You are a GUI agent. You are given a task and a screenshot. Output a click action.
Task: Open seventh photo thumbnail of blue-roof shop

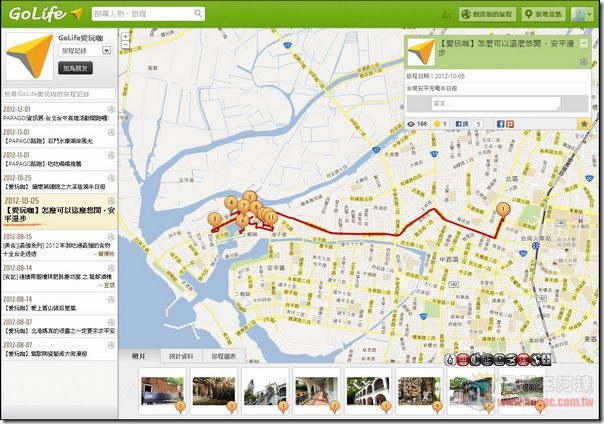[471, 391]
